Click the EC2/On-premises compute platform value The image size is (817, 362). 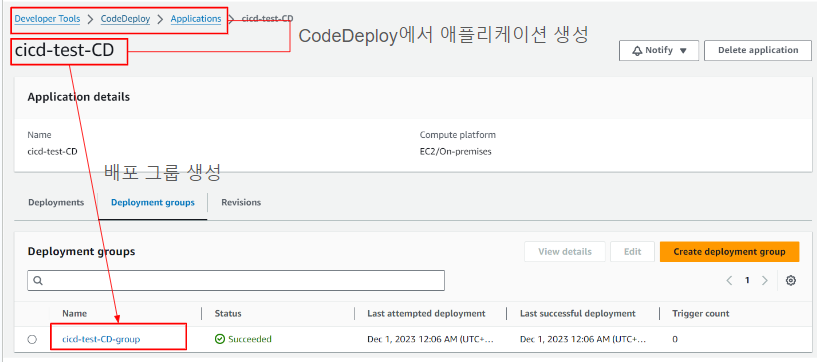[455, 152]
